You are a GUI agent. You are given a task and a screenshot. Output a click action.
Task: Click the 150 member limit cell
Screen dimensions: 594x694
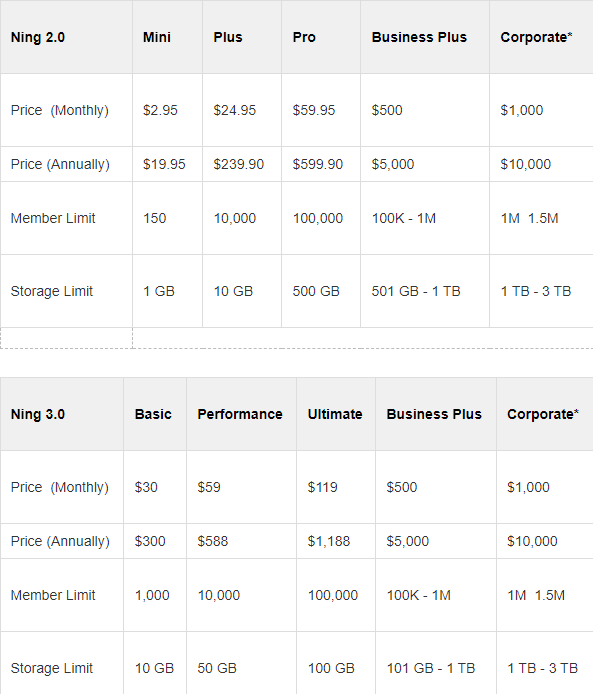pos(167,218)
